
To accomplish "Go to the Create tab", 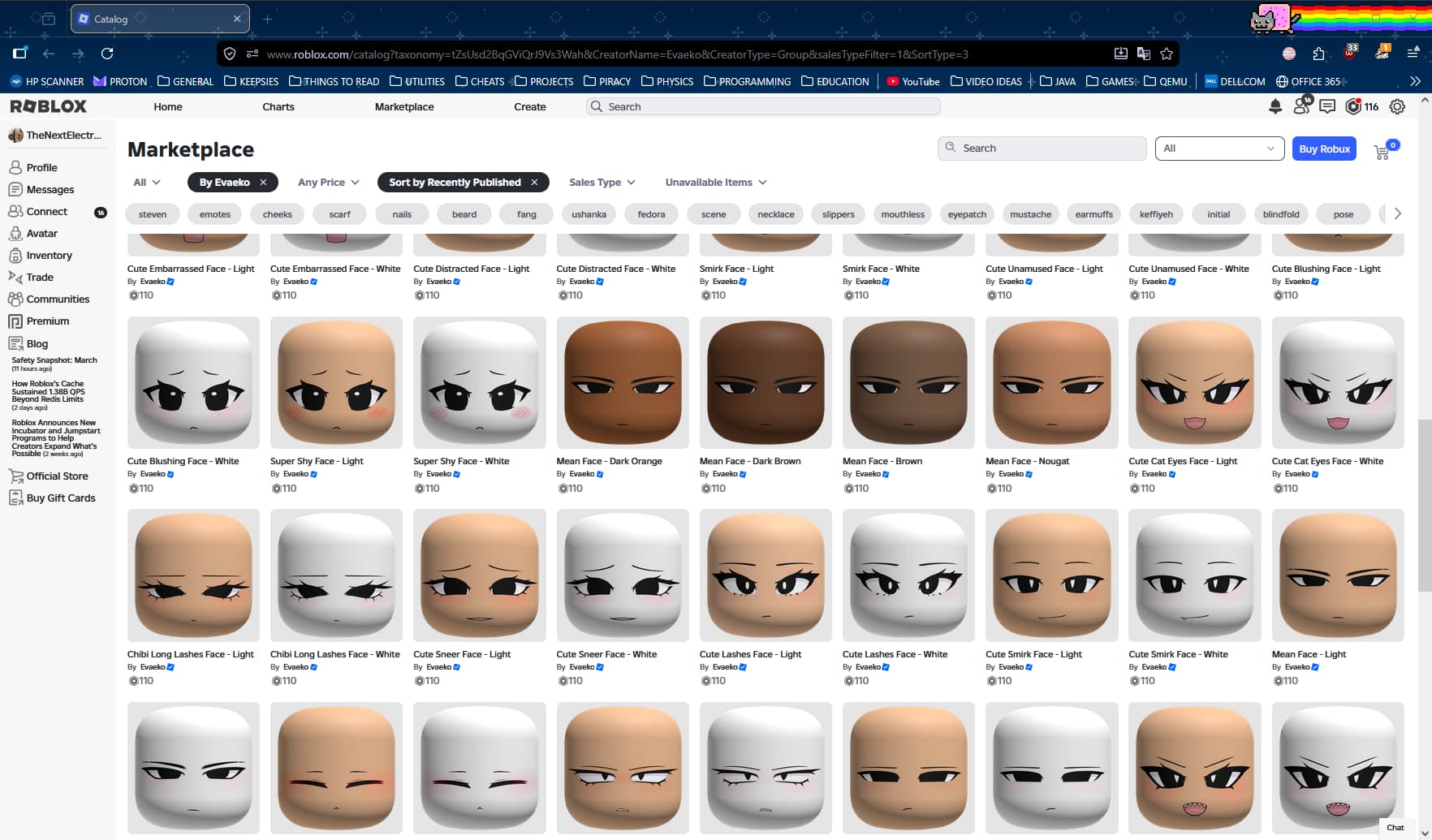I will click(530, 106).
